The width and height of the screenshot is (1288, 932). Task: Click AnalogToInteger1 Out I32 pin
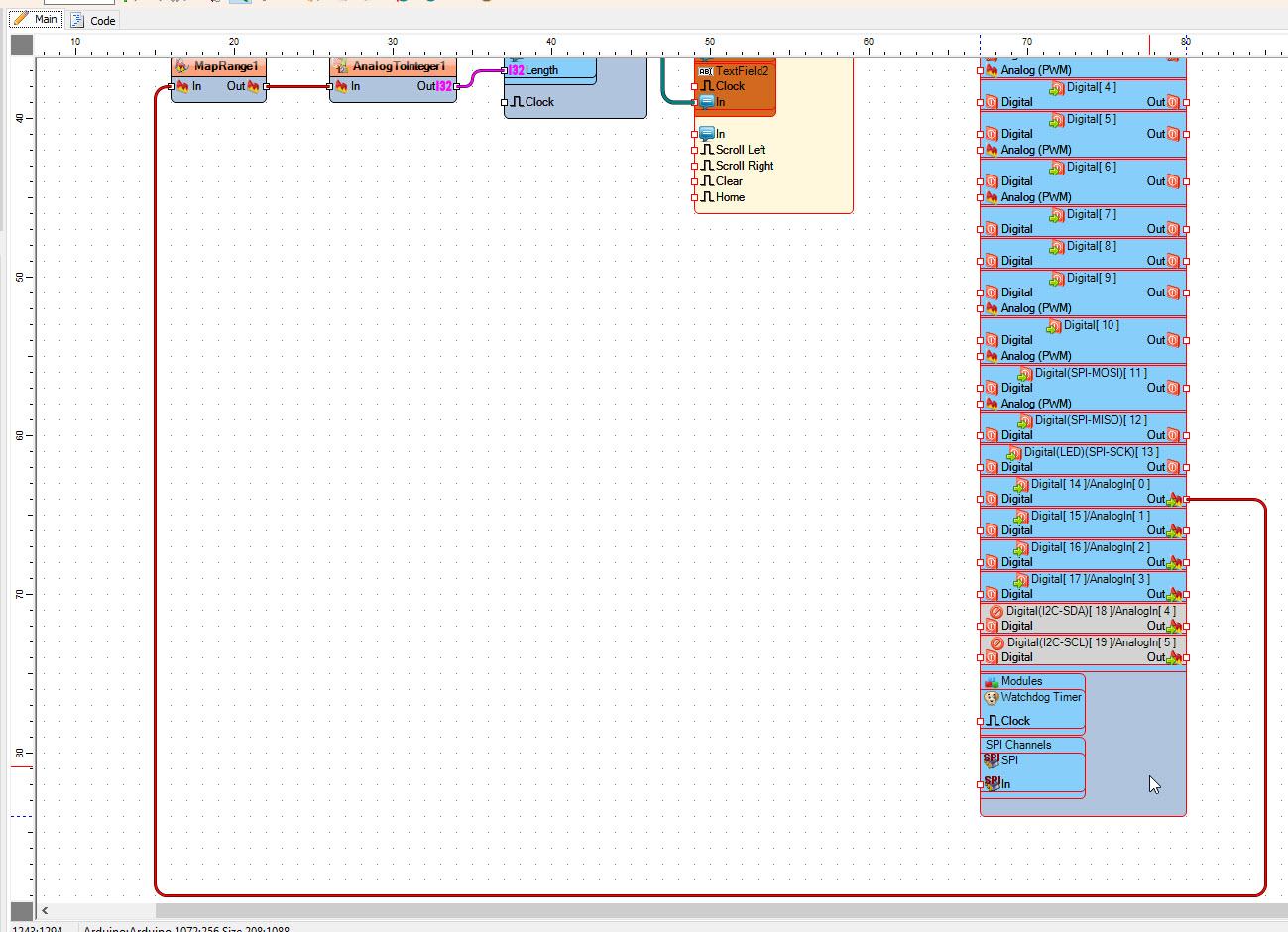(456, 86)
